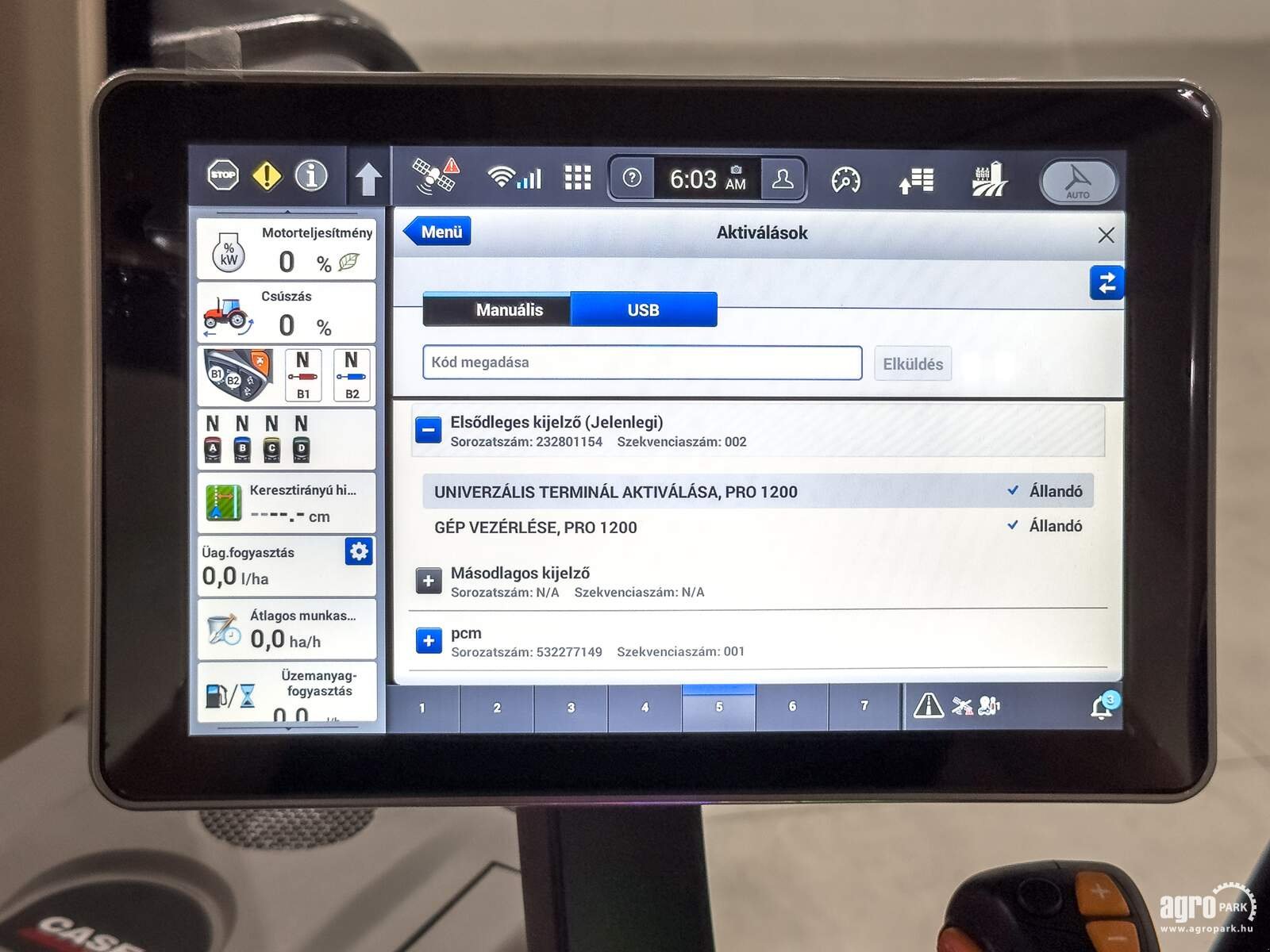Select Sorozatszám: 232801154 text

(x=526, y=442)
